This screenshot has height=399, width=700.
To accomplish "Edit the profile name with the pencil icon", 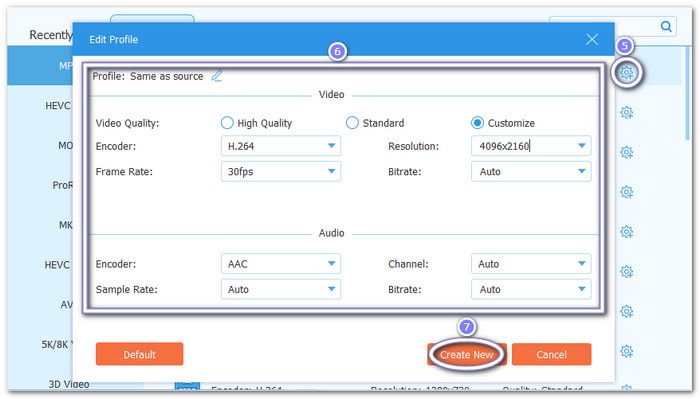I will tap(217, 76).
